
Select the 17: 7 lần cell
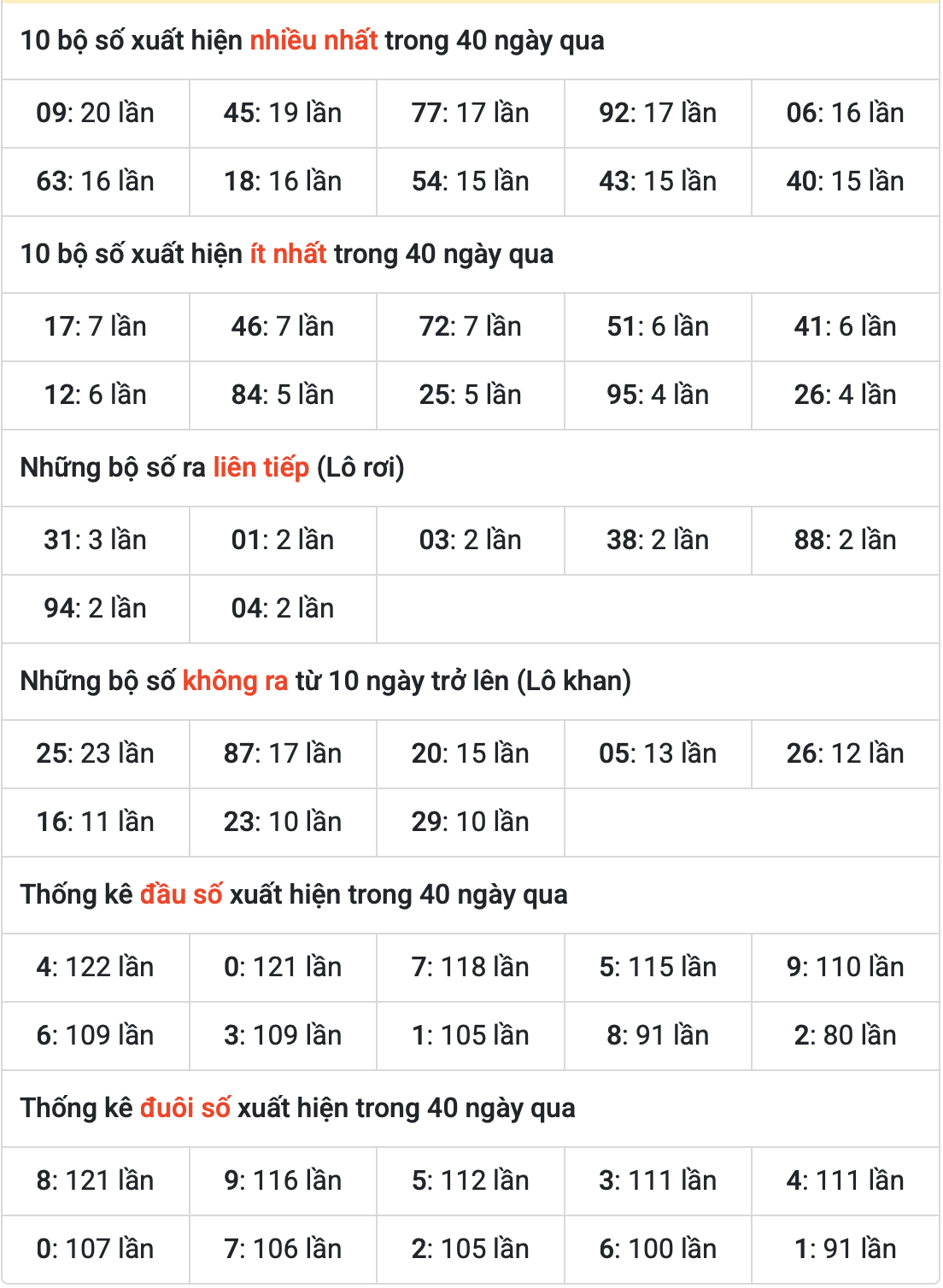tap(95, 327)
